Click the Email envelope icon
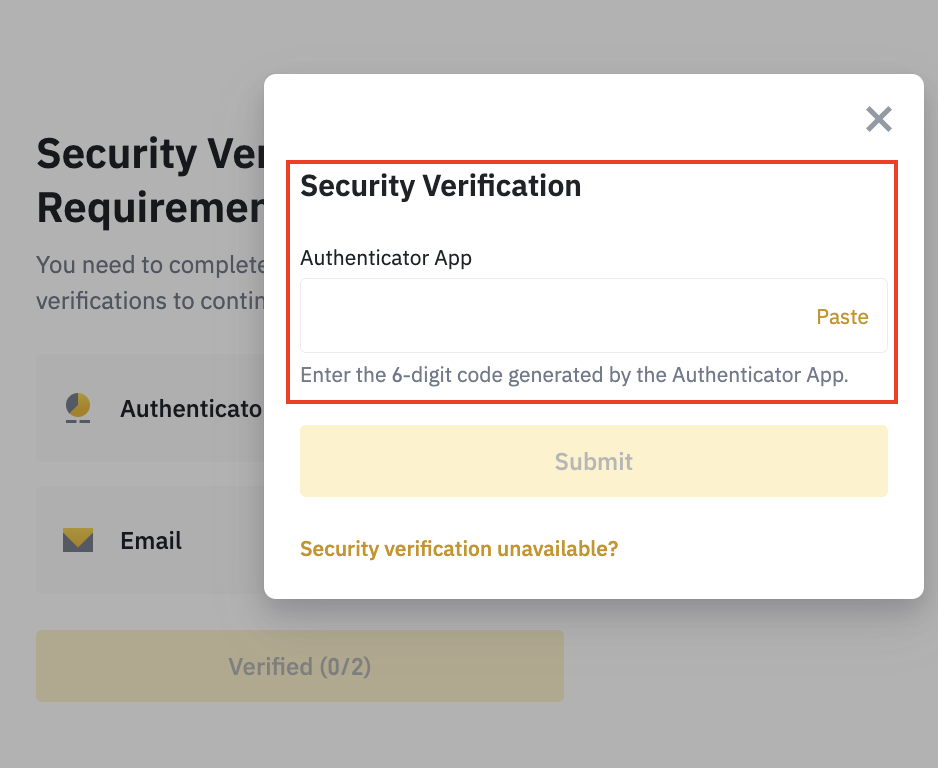This screenshot has height=768, width=938. [x=78, y=540]
